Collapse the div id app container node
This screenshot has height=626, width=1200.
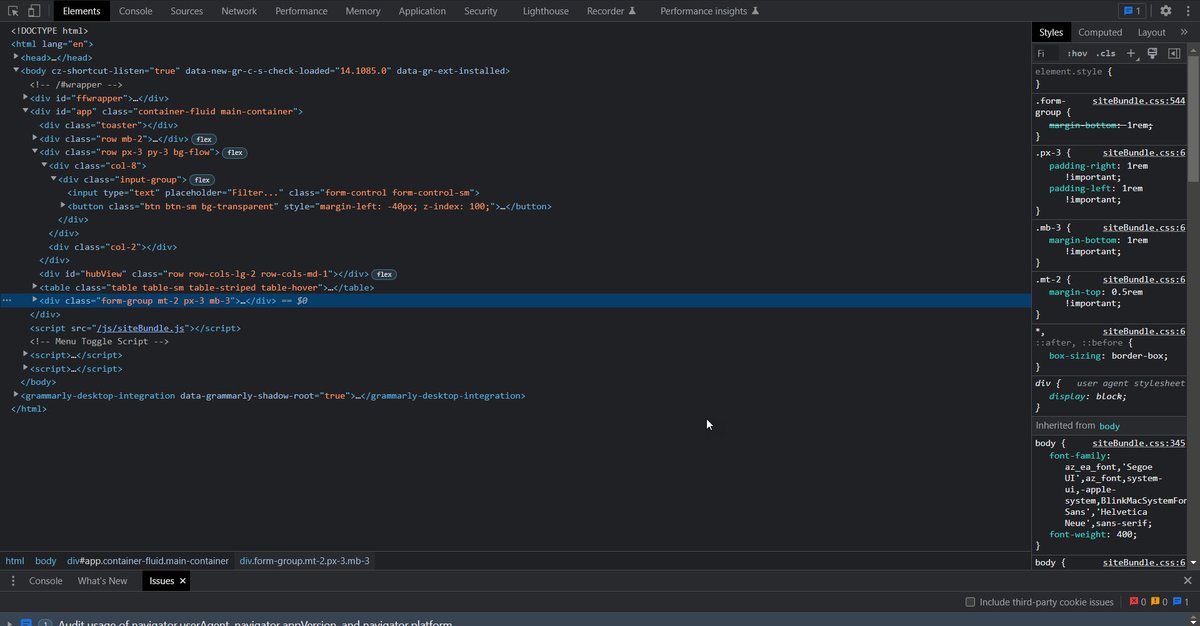click(26, 112)
